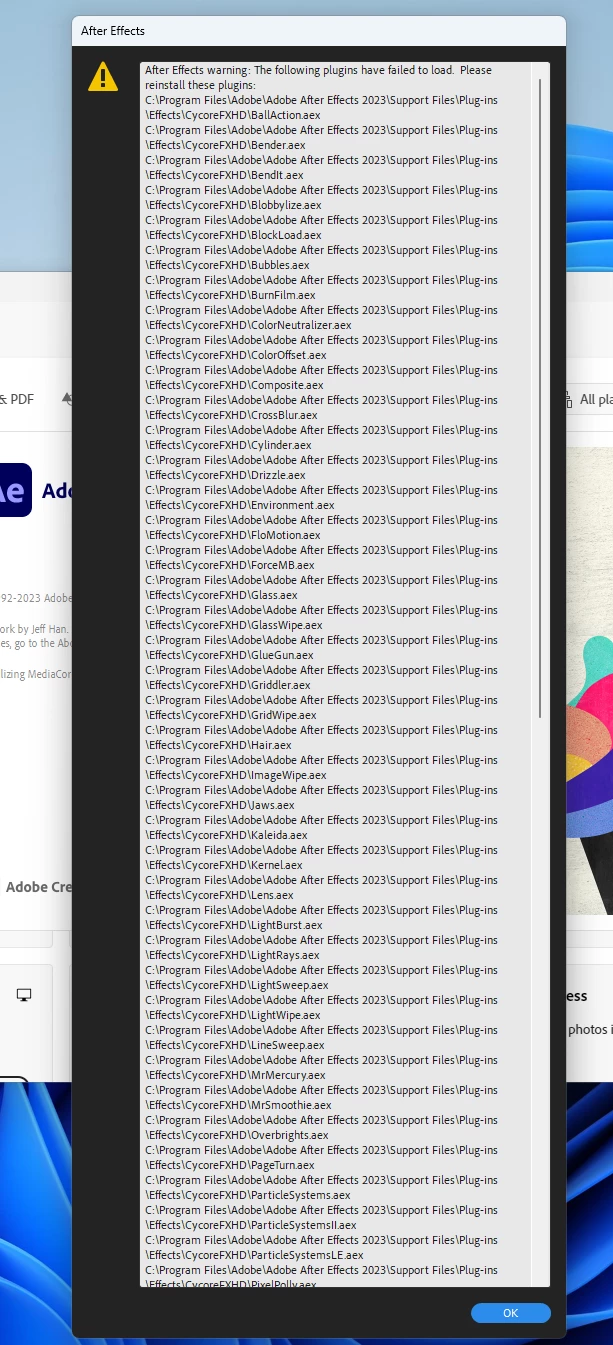Click the Composite.aex plugin line
The height and width of the screenshot is (1345, 613).
(234, 385)
